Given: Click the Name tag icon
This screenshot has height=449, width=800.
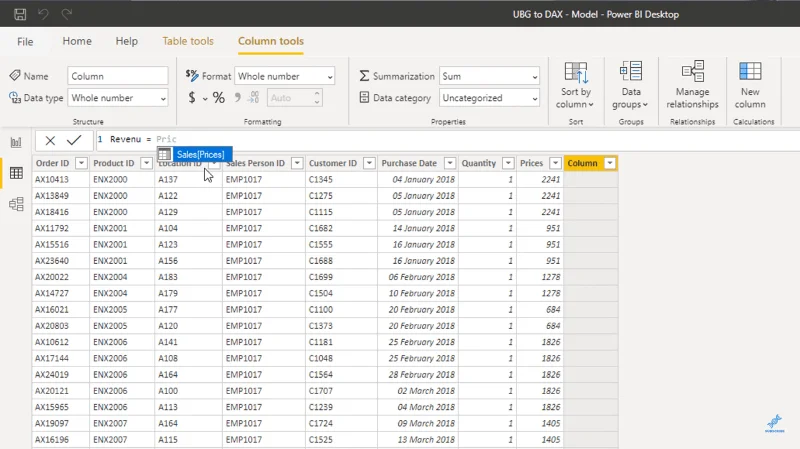Looking at the screenshot, I should [15, 76].
